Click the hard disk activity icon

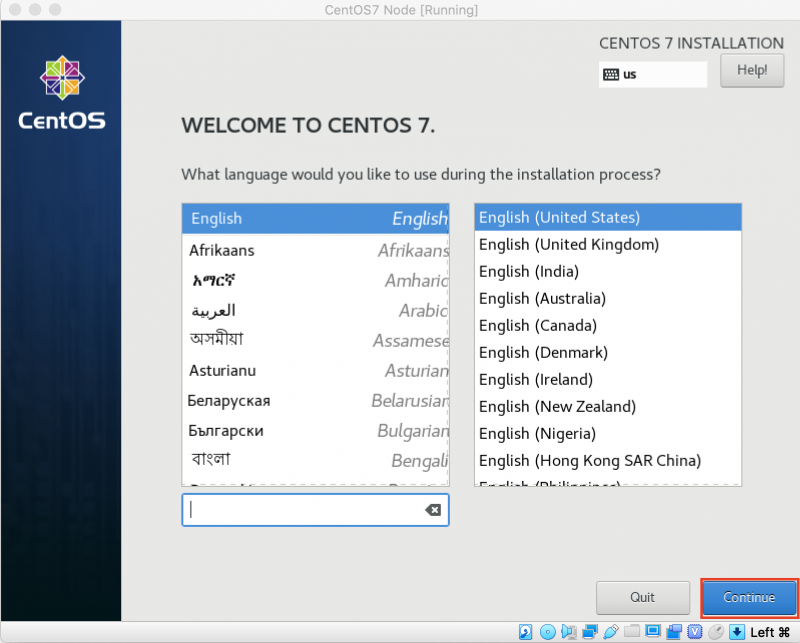[526, 632]
